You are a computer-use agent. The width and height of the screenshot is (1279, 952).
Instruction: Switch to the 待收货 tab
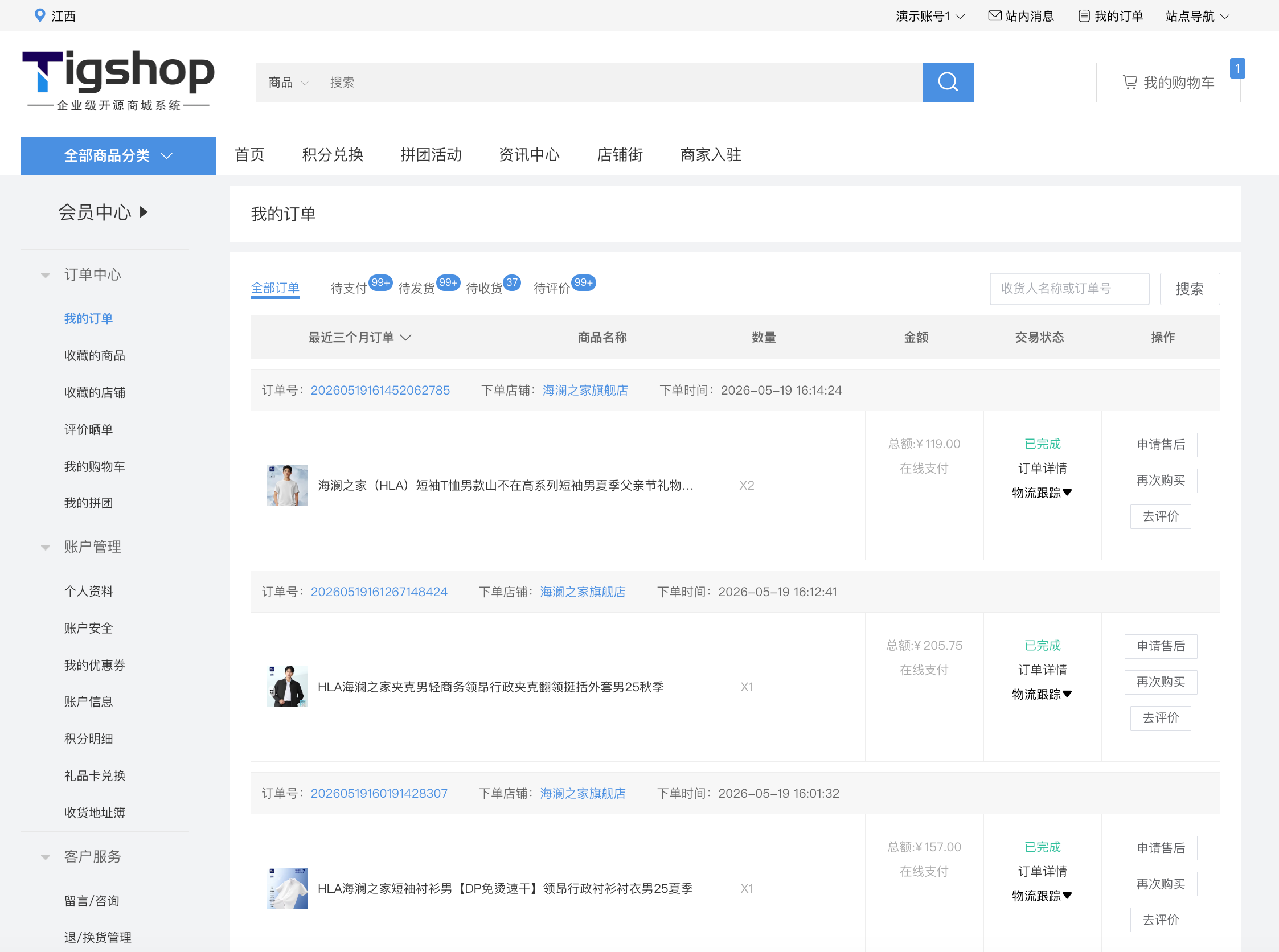pyautogui.click(x=483, y=288)
